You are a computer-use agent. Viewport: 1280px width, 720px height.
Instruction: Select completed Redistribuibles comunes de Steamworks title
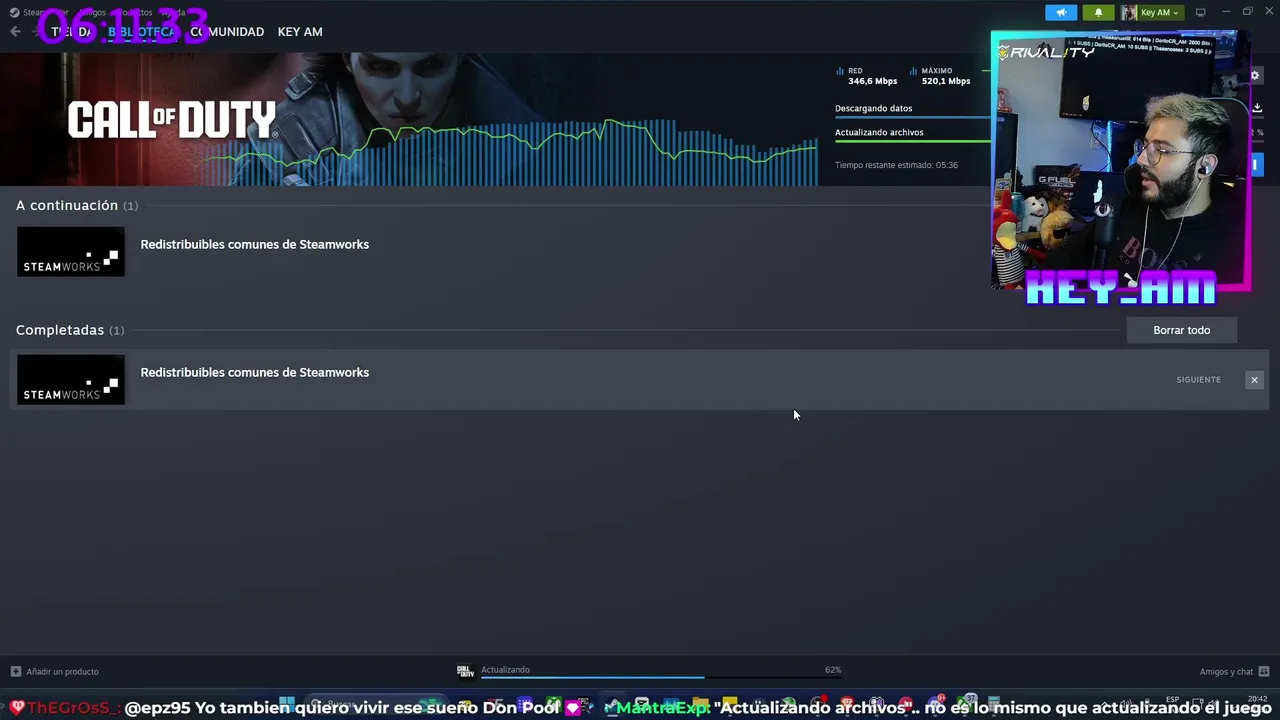pos(255,372)
